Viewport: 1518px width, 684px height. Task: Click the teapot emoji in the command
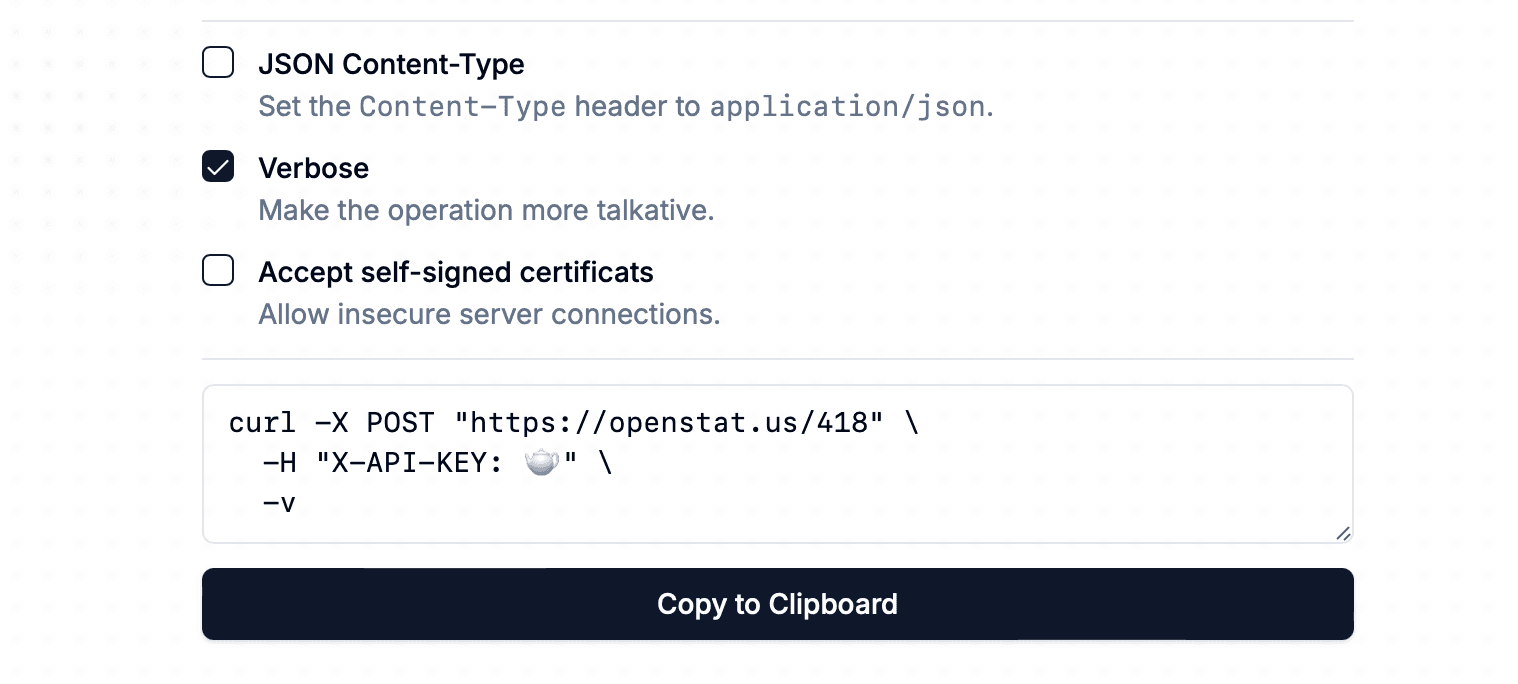[x=542, y=463]
